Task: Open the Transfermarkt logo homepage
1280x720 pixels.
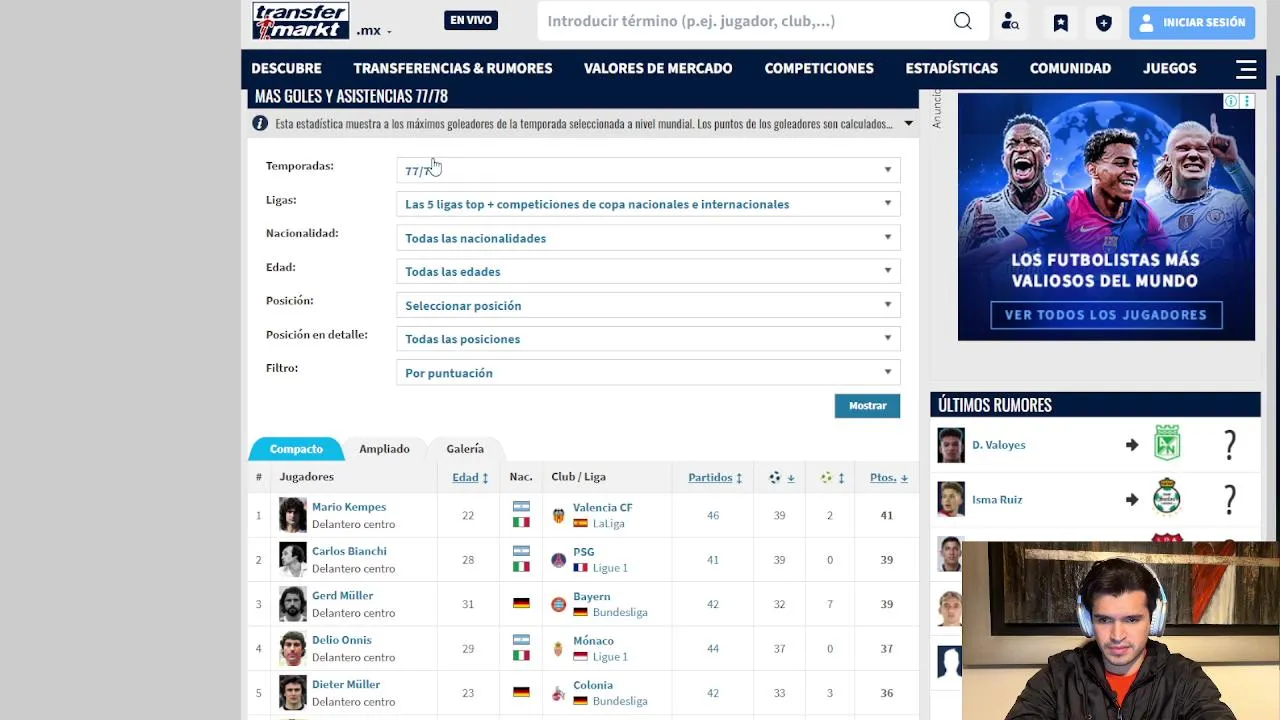Action: pyautogui.click(x=301, y=21)
